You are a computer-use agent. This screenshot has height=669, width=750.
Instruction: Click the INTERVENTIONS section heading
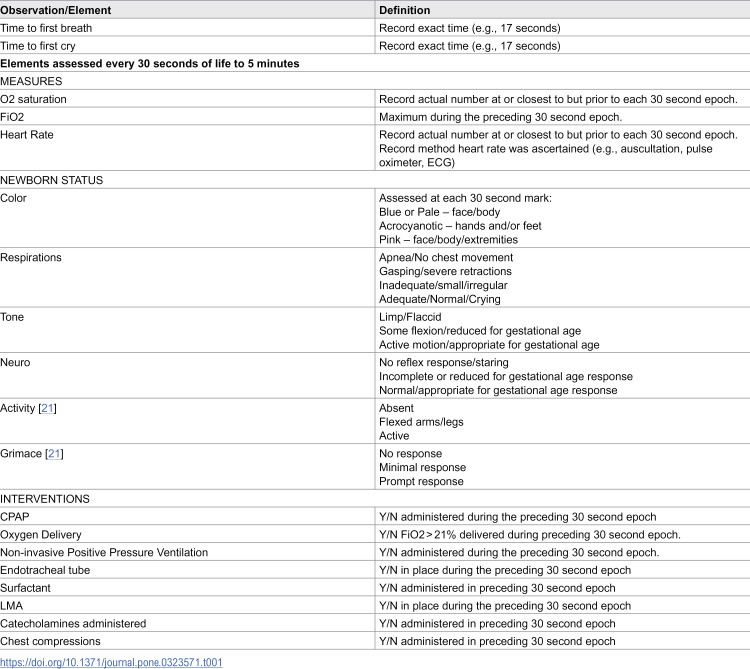click(x=45, y=499)
